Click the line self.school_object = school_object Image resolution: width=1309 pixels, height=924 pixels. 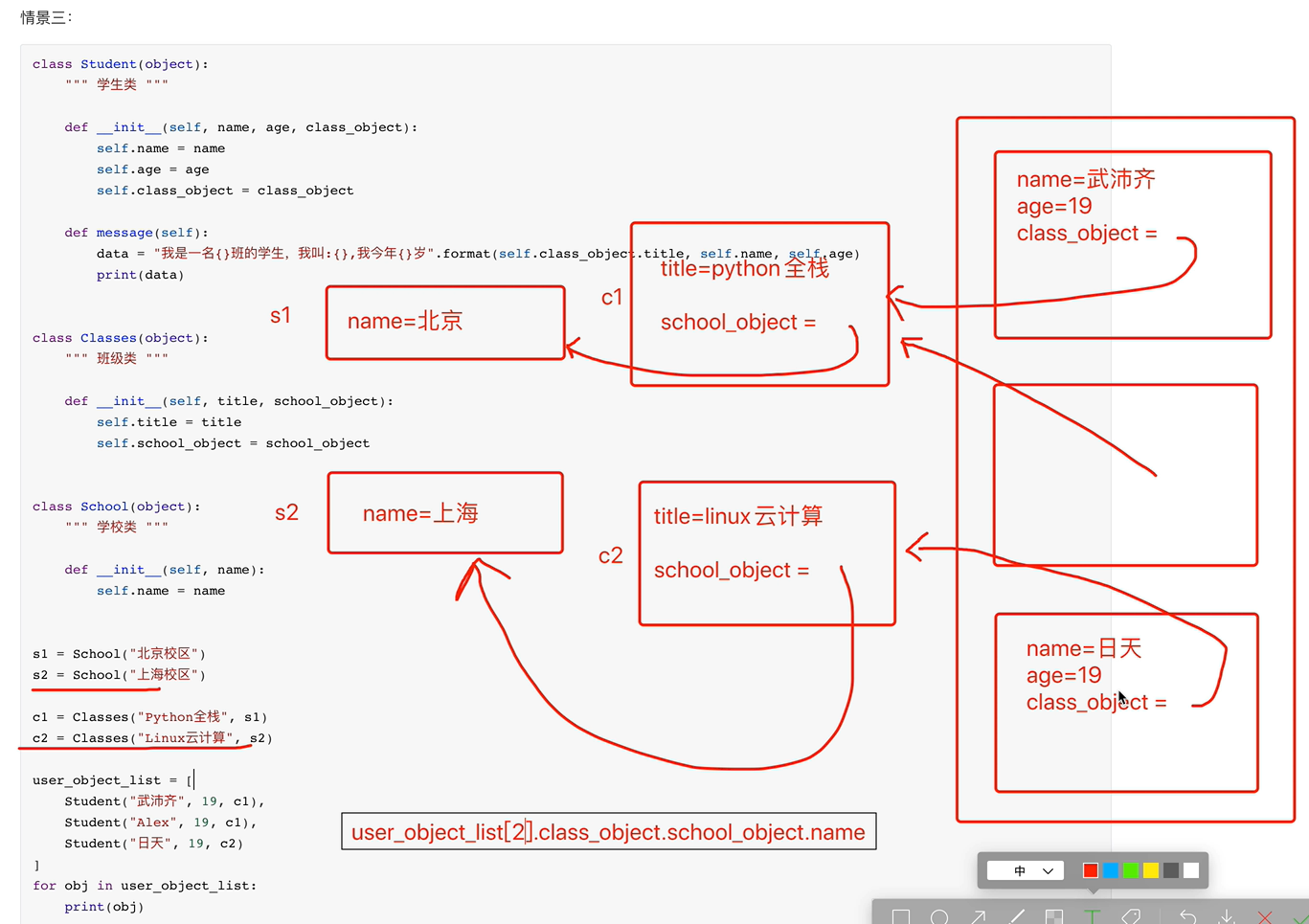[x=233, y=443]
